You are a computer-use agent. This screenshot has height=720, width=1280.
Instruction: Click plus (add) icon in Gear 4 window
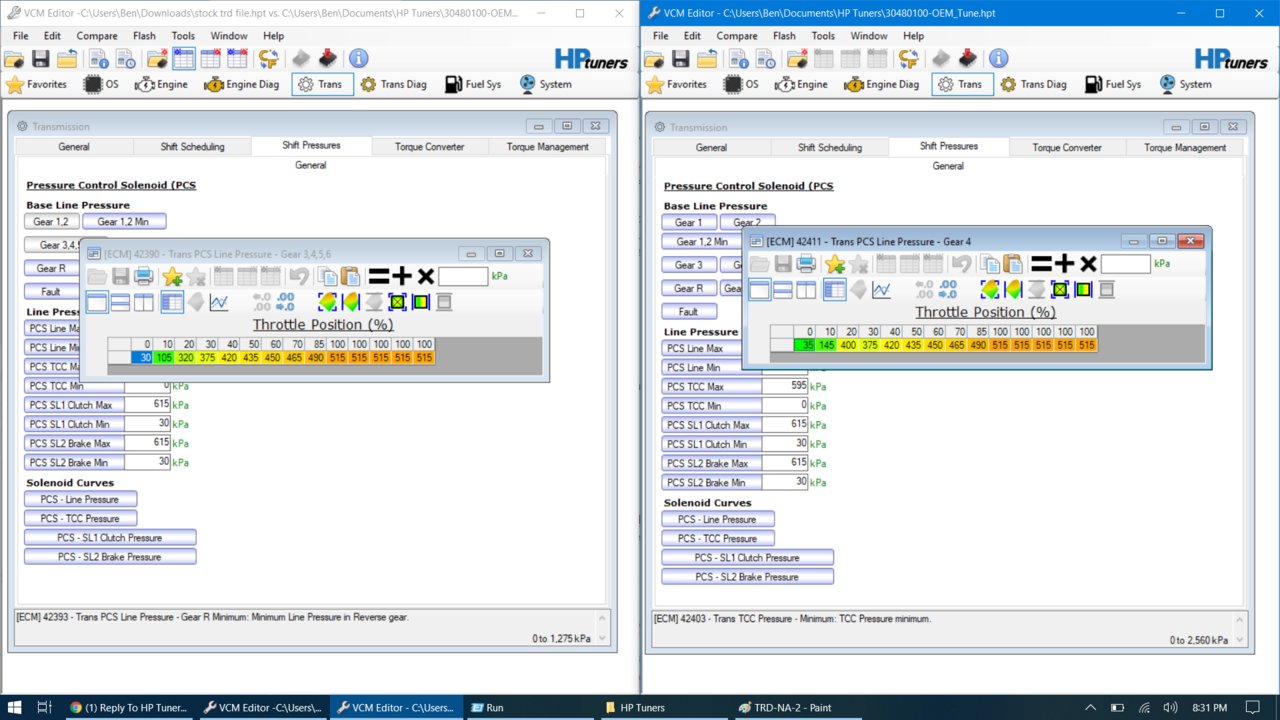point(1064,264)
